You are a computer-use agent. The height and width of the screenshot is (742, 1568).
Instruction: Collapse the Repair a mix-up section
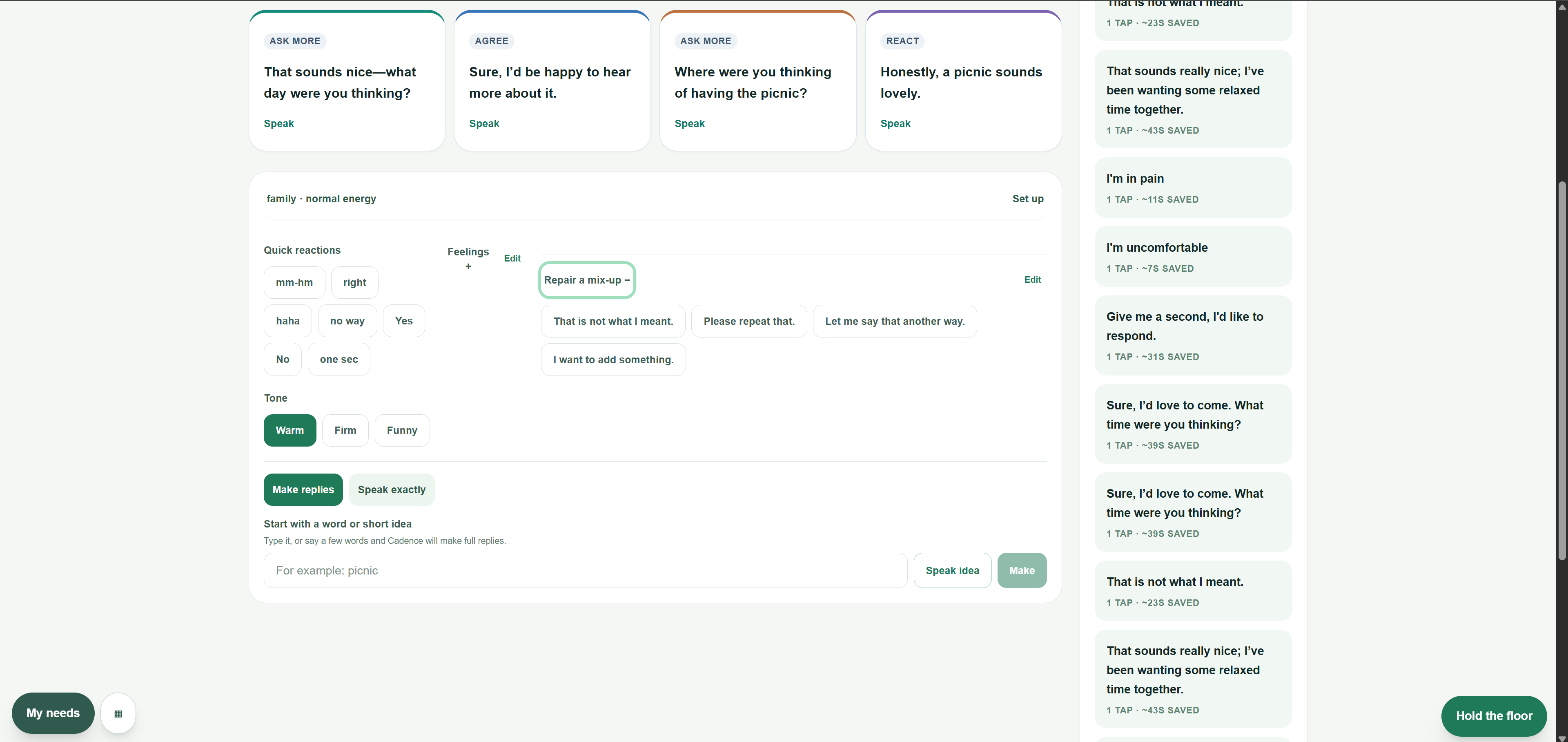pyautogui.click(x=587, y=280)
